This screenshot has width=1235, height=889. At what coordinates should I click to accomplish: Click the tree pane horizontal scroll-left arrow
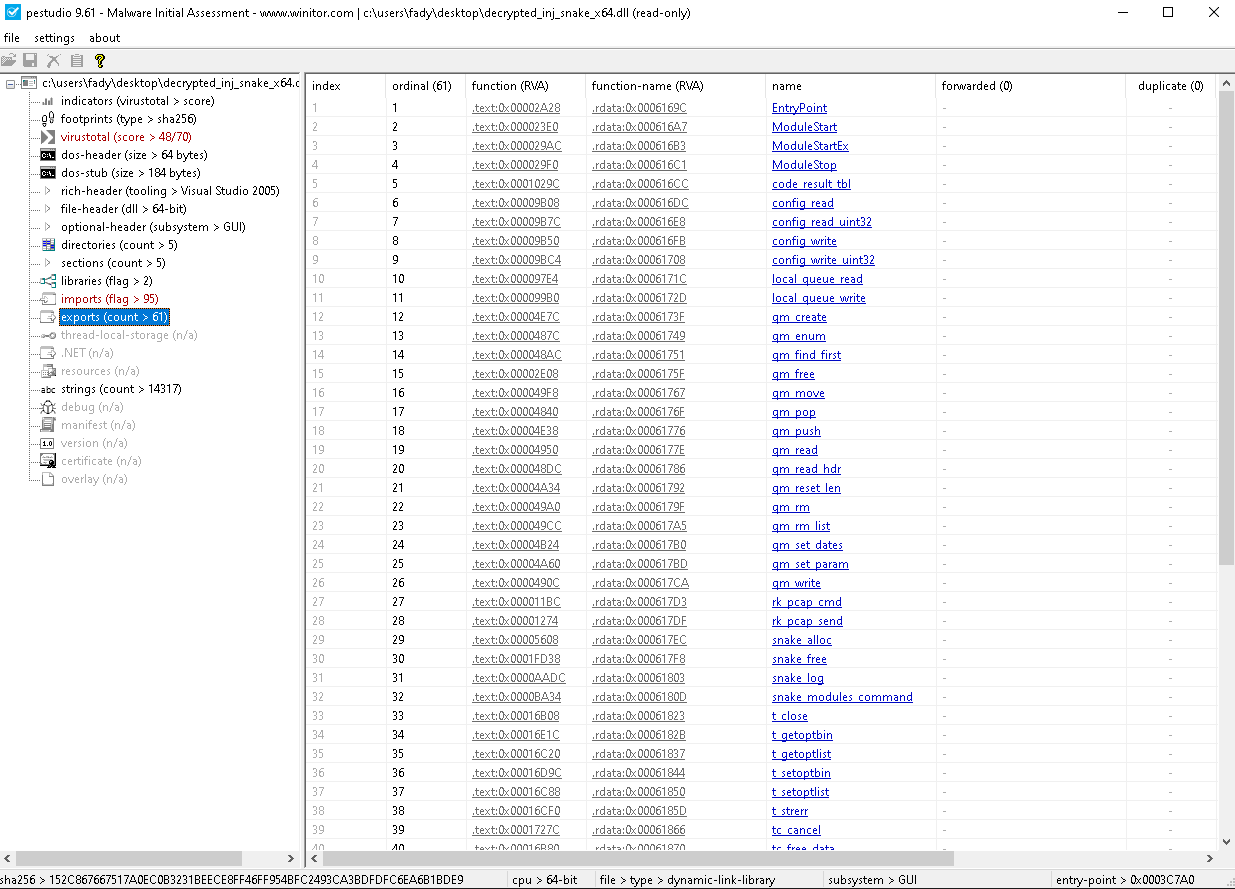tap(8, 858)
